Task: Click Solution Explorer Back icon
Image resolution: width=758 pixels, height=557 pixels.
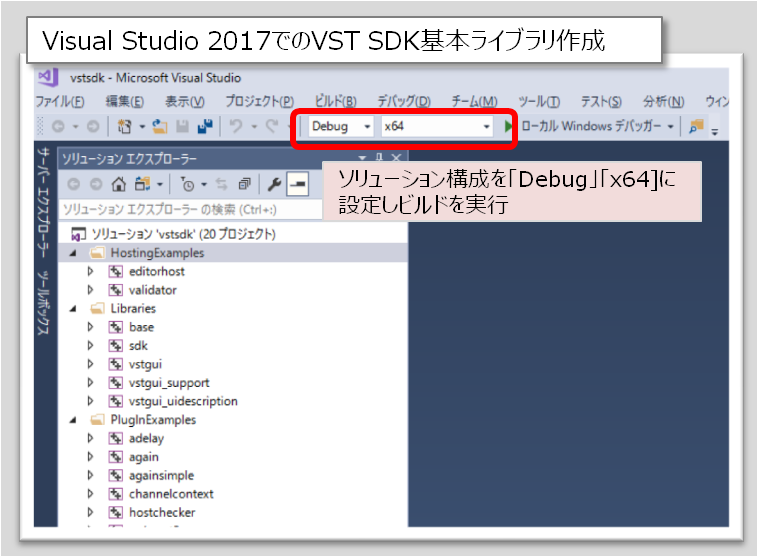Action: point(73,184)
